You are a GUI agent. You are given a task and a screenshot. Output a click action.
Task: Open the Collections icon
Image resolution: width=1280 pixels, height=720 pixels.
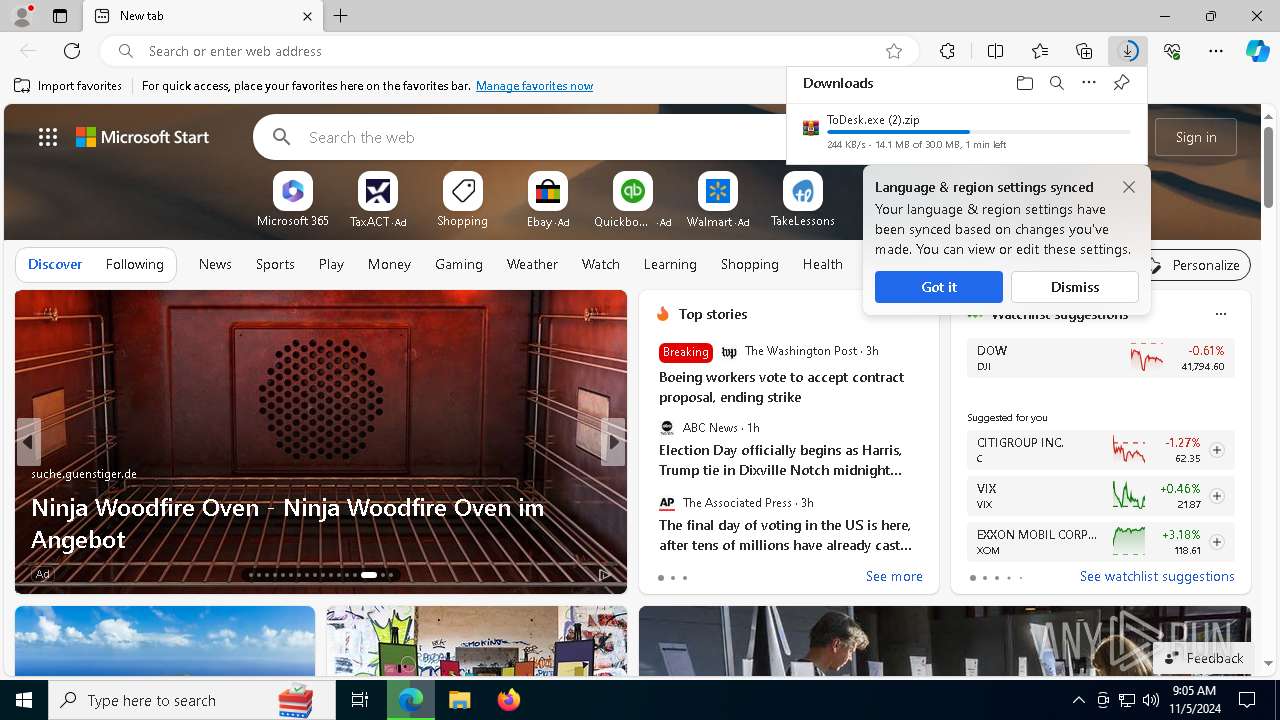coord(1084,51)
